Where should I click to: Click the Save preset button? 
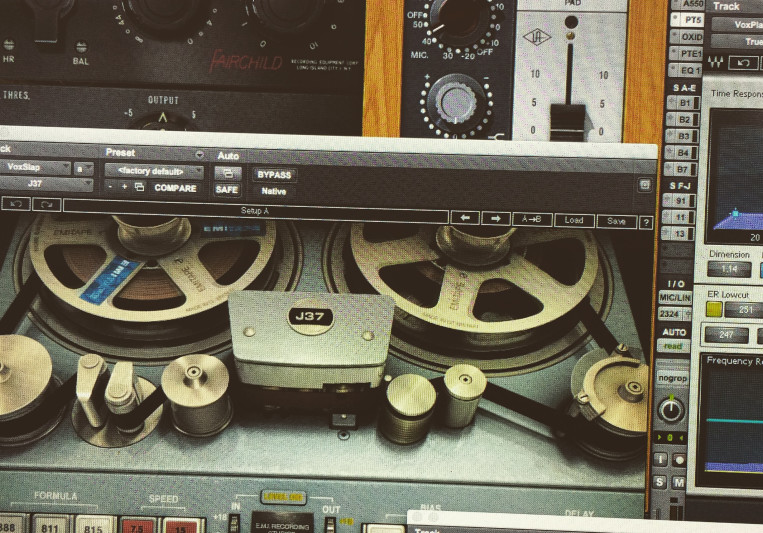(616, 221)
